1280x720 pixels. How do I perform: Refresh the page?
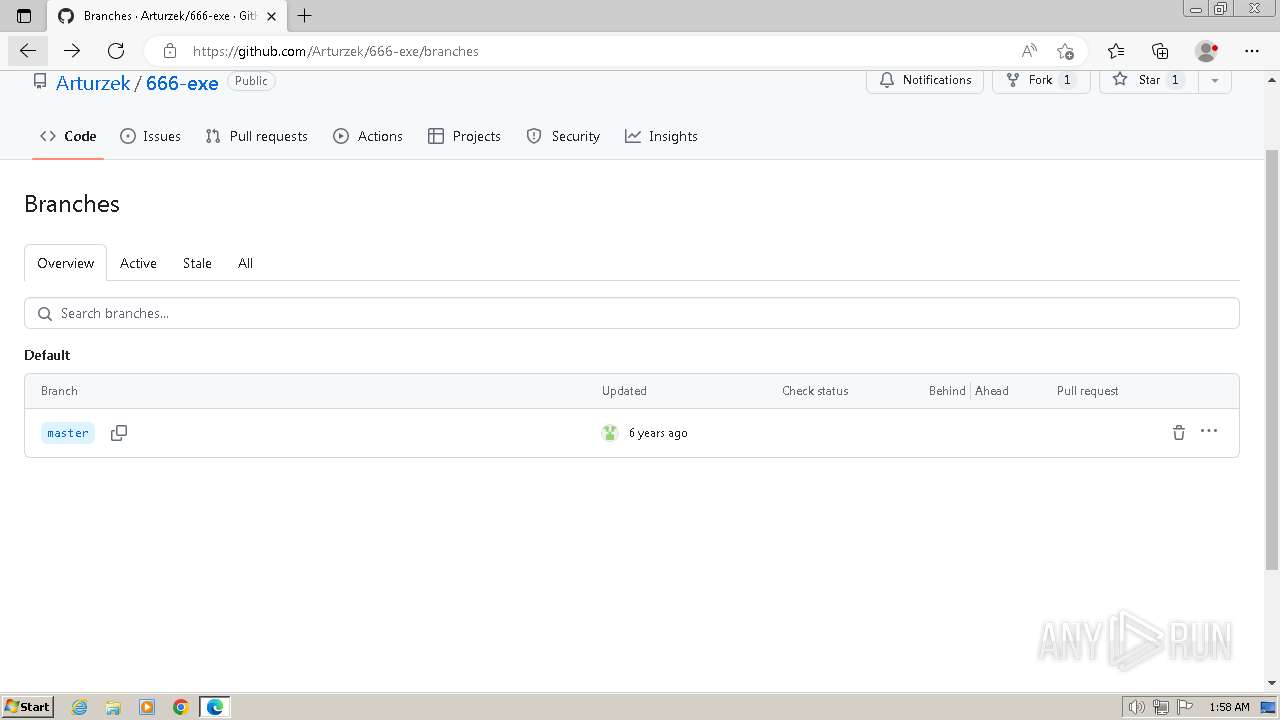(x=116, y=51)
